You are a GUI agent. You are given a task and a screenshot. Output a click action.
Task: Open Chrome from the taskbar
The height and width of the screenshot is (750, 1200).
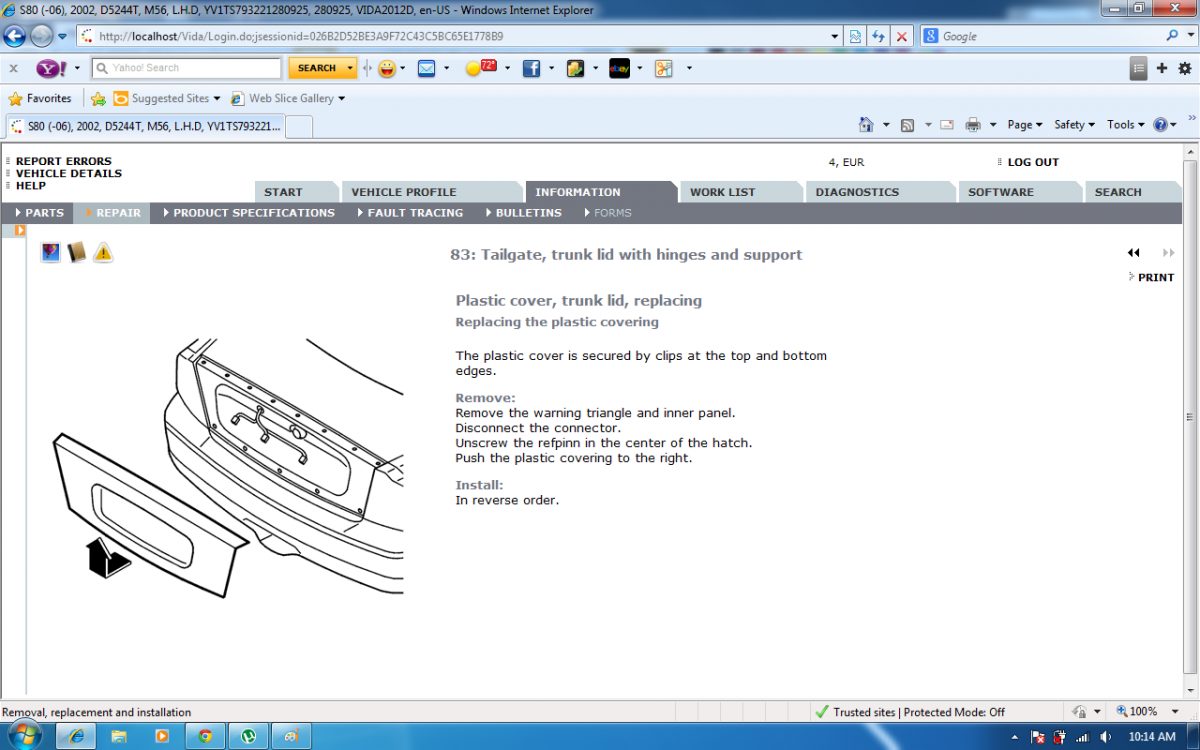tap(205, 736)
